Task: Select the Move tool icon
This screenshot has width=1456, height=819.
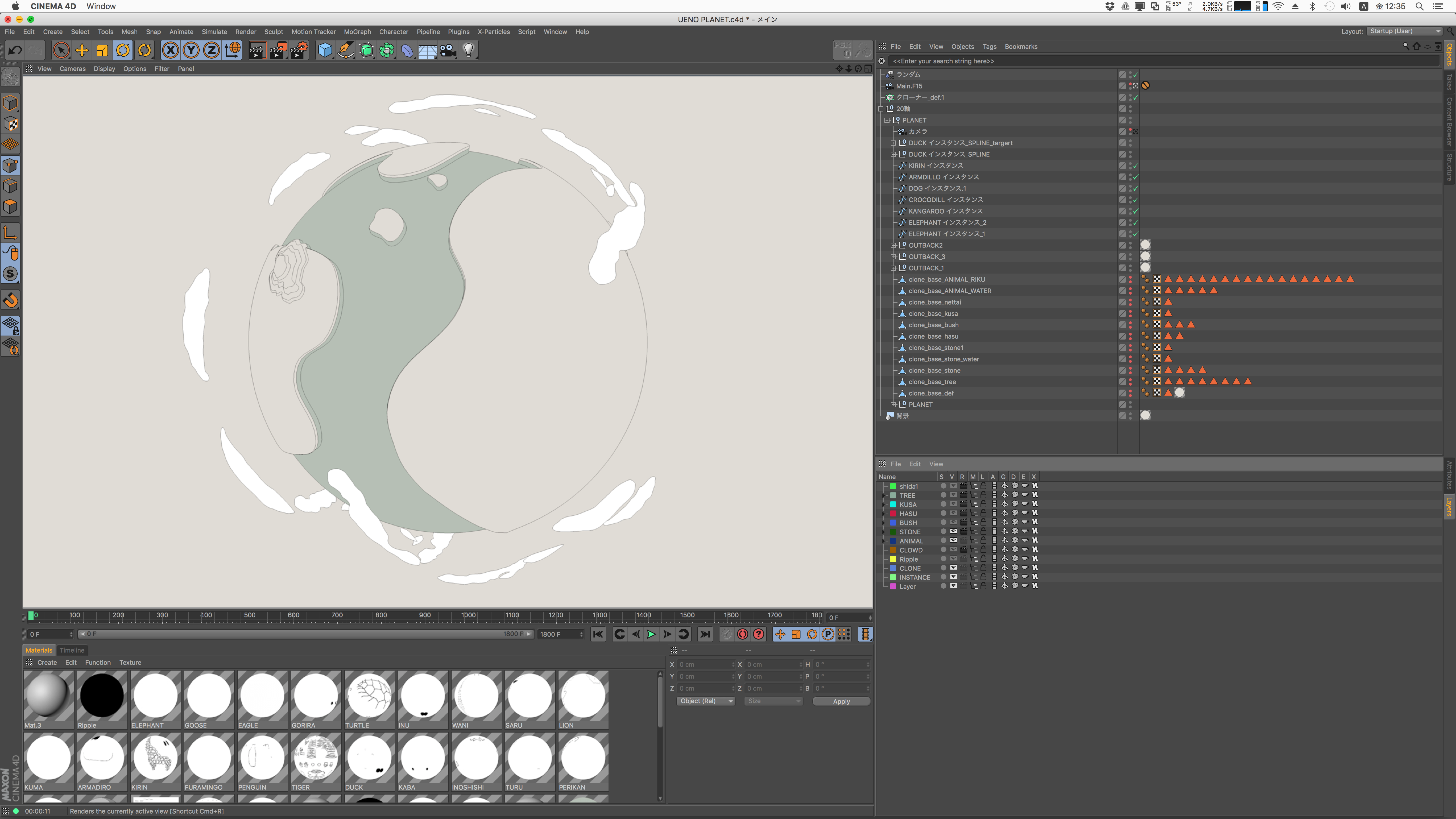Action: 82,51
